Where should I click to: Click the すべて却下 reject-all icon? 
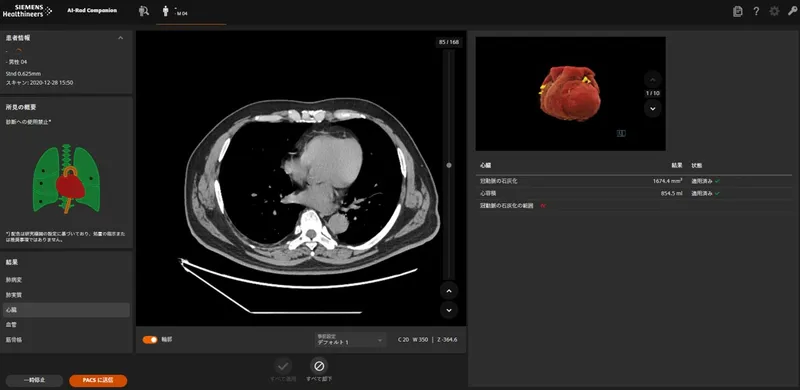pyautogui.click(x=319, y=365)
